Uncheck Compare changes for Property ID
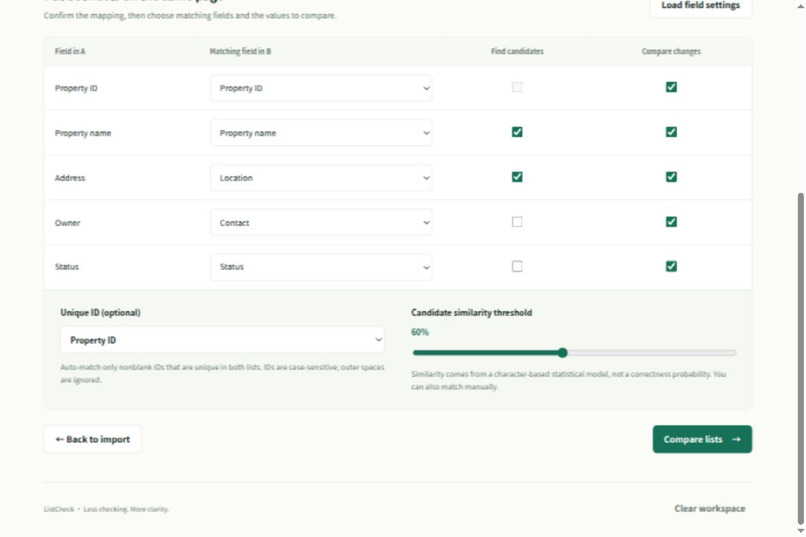 (x=671, y=87)
